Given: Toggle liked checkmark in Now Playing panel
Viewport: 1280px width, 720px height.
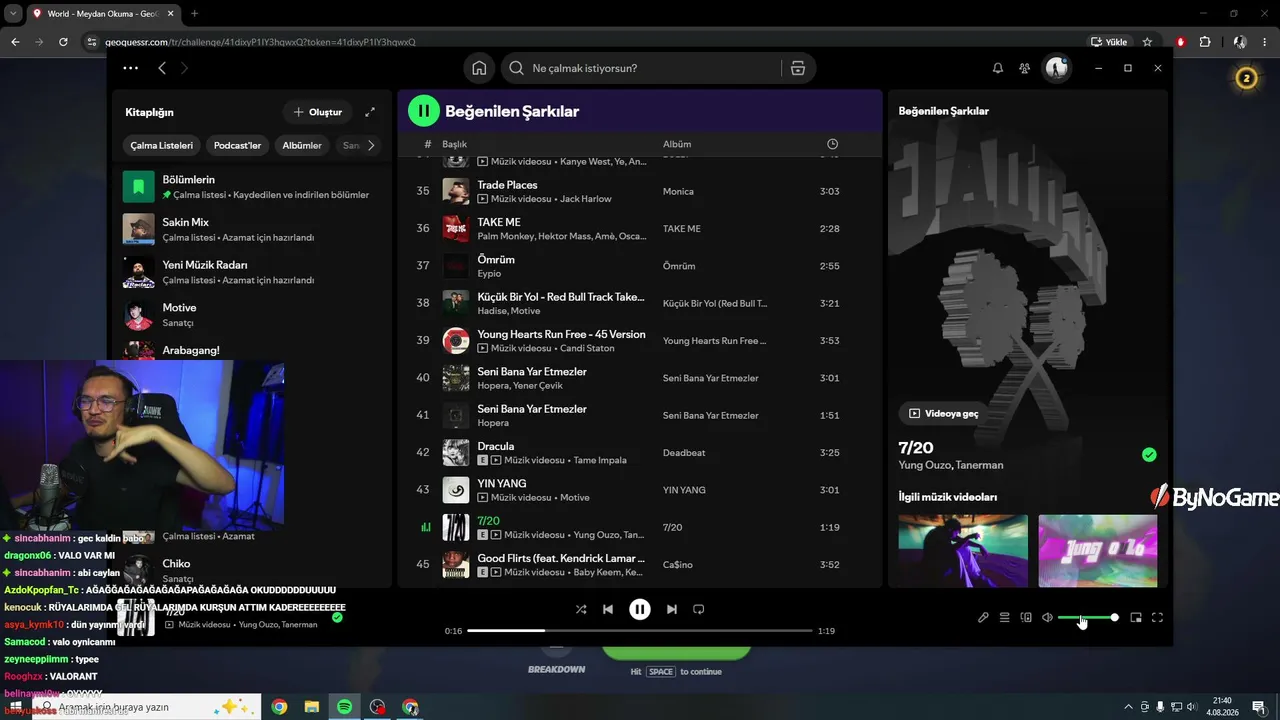Looking at the screenshot, I should tap(1149, 455).
